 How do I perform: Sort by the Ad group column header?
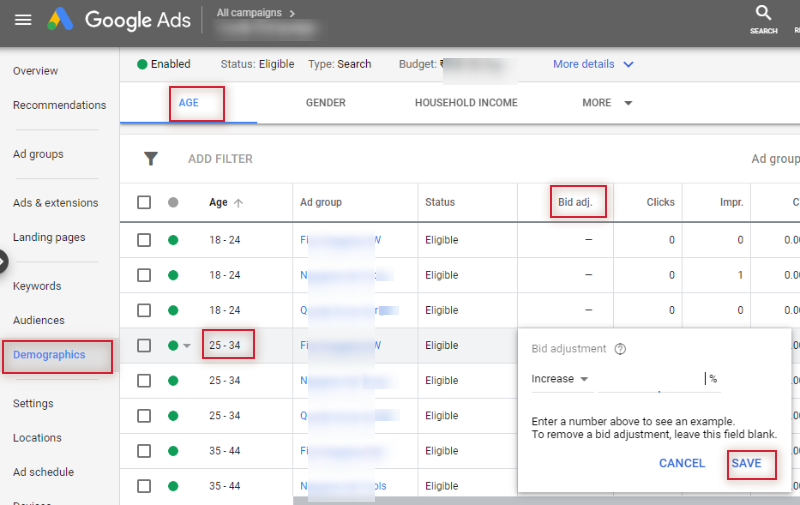pyautogui.click(x=321, y=202)
